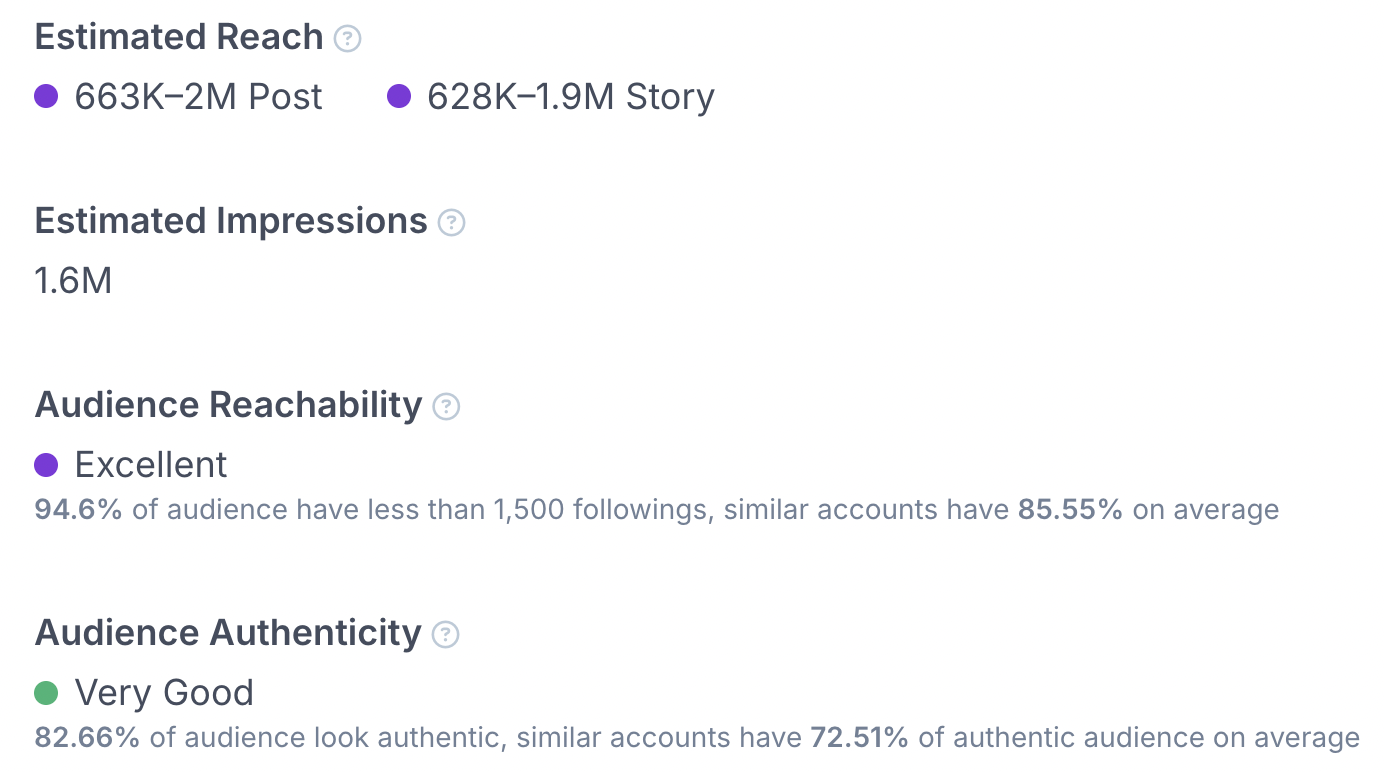Image resolution: width=1384 pixels, height=772 pixels.
Task: Click the Estimated Reach heading
Action: pyautogui.click(x=179, y=38)
